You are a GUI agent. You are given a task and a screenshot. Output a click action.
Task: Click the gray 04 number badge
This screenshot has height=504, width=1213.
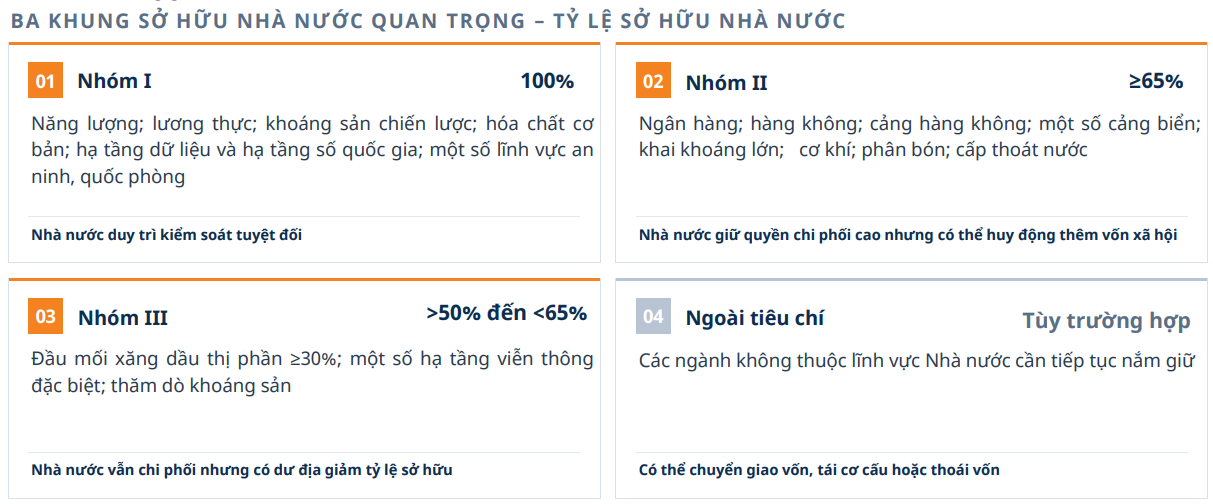pyautogui.click(x=653, y=317)
